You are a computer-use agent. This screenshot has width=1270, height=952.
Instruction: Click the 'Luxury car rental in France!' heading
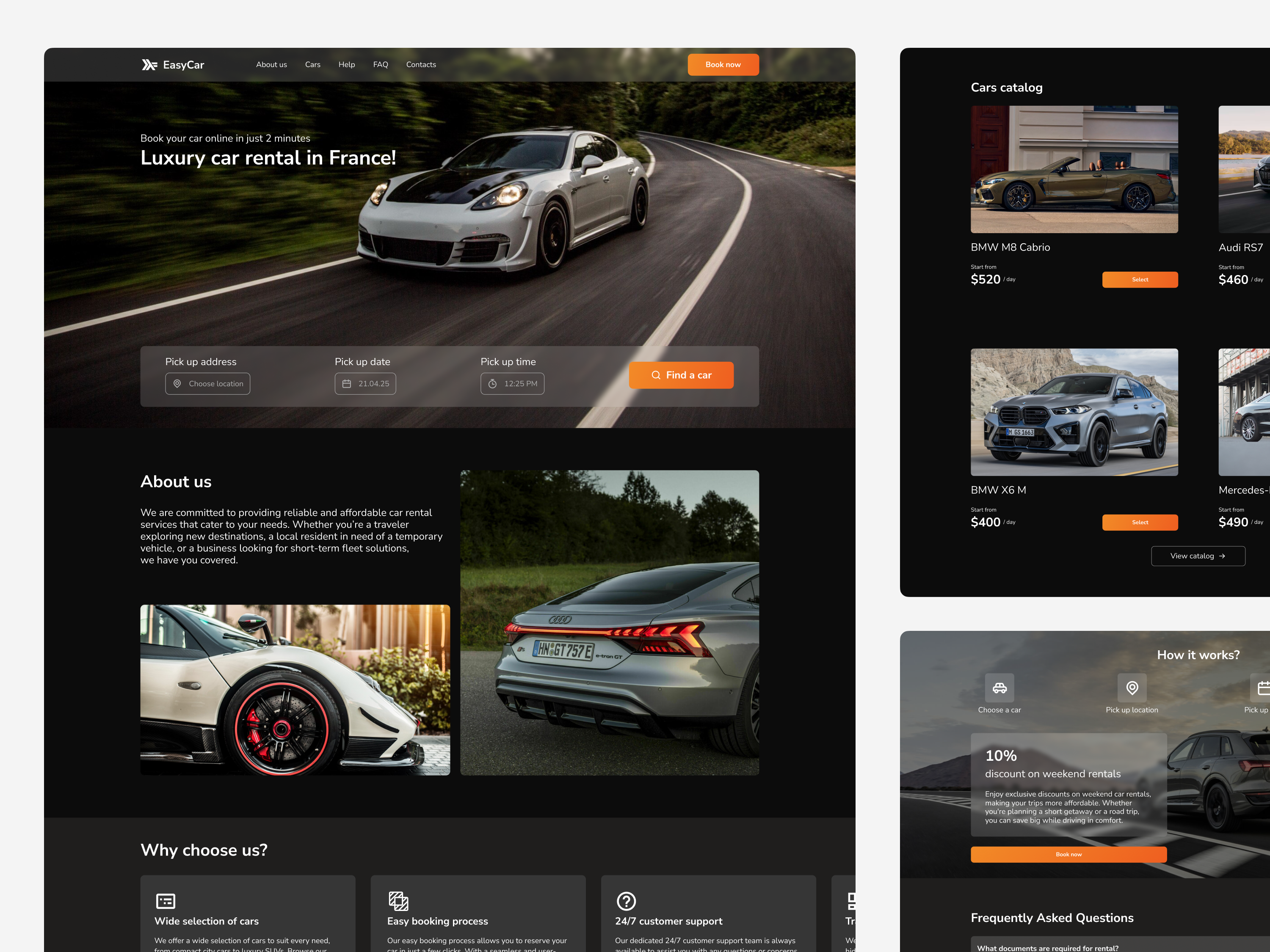coord(268,158)
